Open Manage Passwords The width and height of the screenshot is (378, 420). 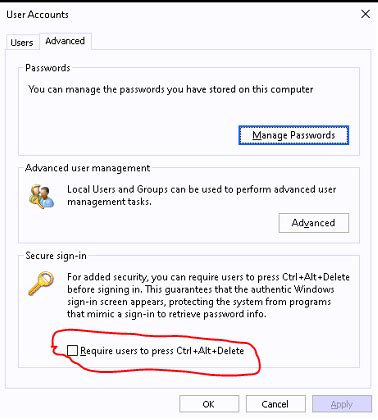point(294,135)
